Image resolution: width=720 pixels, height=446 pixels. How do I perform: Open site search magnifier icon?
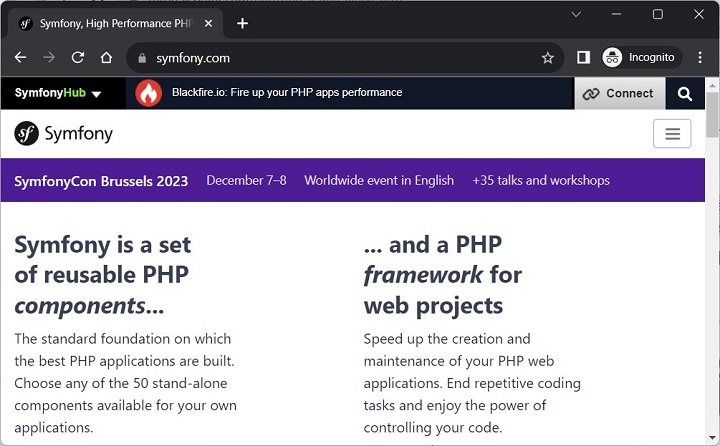click(x=685, y=93)
